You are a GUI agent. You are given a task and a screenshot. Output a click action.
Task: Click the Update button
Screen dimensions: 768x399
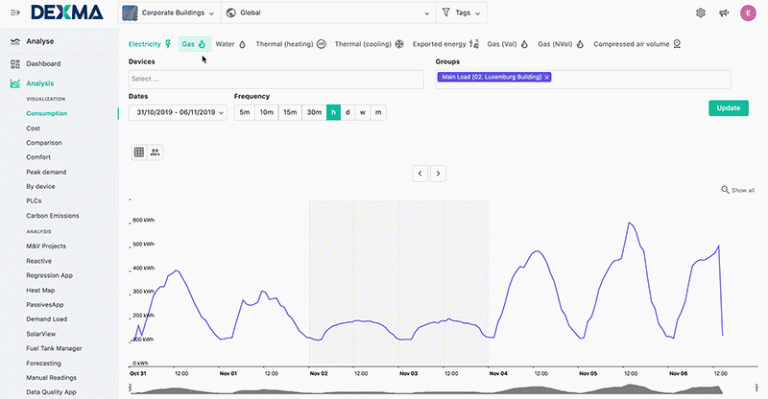[x=728, y=108]
